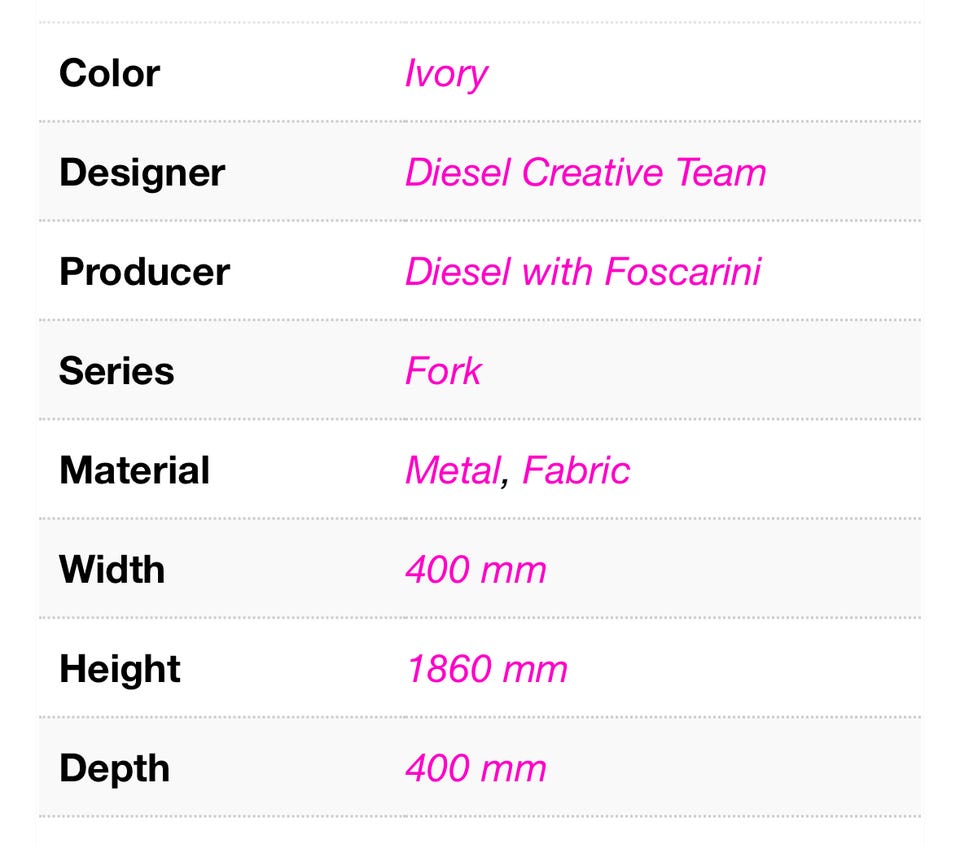This screenshot has height=844, width=960.
Task: Click the comma between Metal and Fabric
Action: click(x=506, y=480)
